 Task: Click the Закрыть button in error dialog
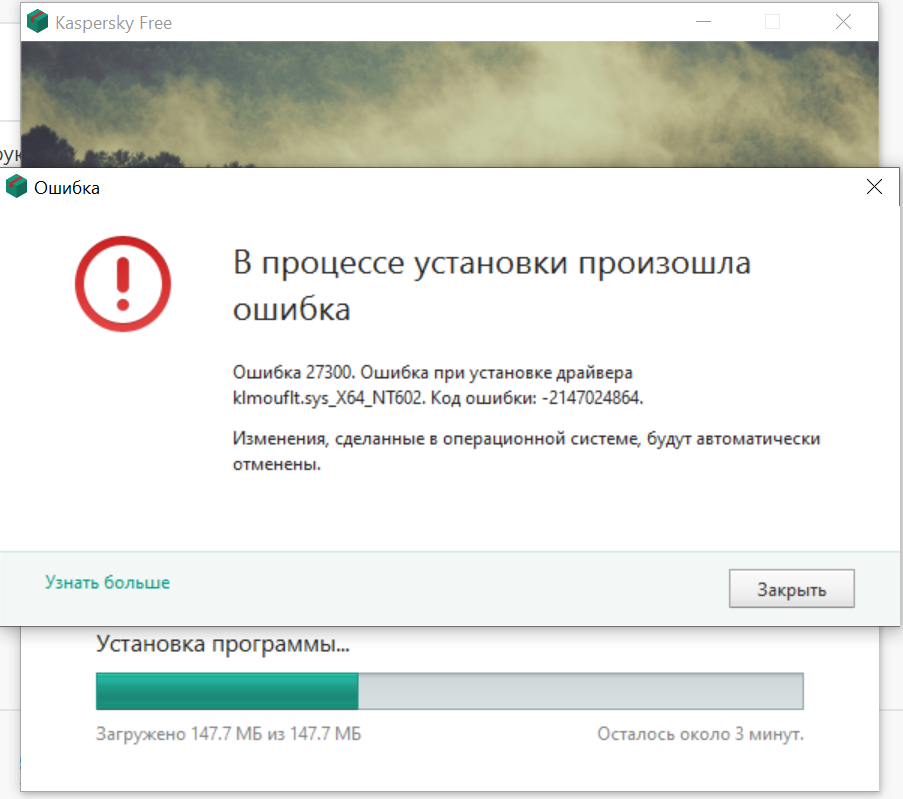click(x=791, y=589)
